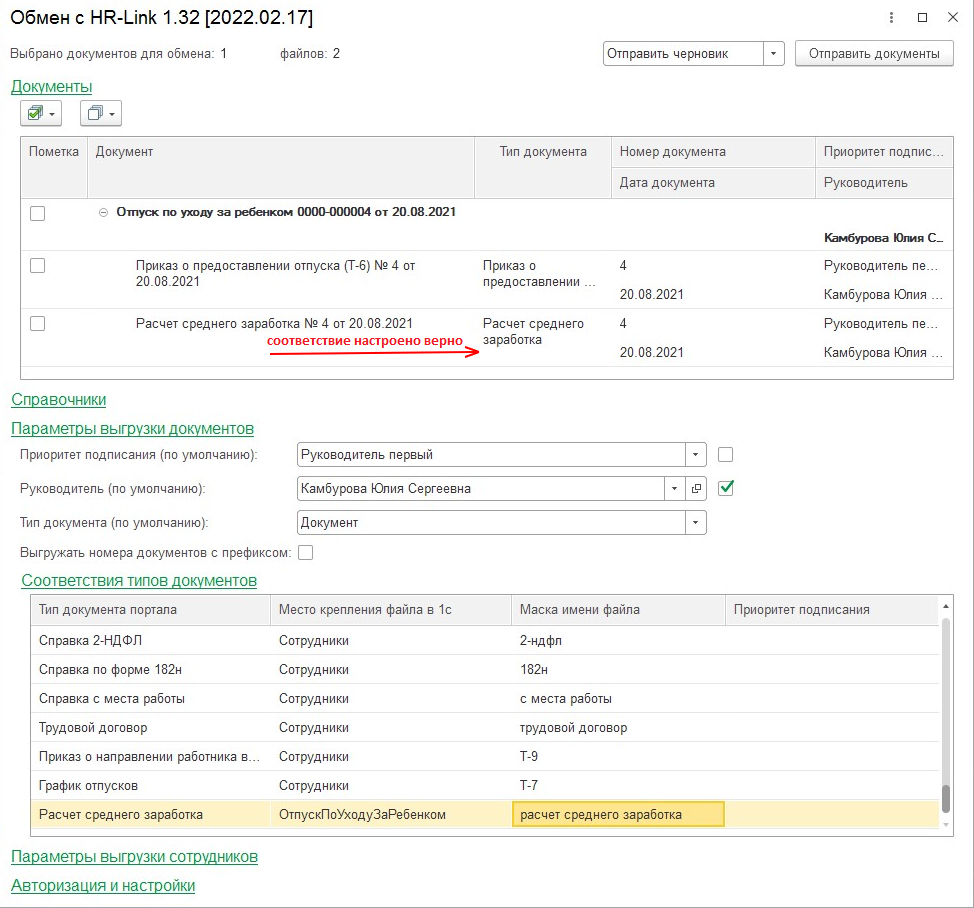This screenshot has width=974, height=908.
Task: Open the three-dot window menu
Action: pyautogui.click(x=891, y=18)
